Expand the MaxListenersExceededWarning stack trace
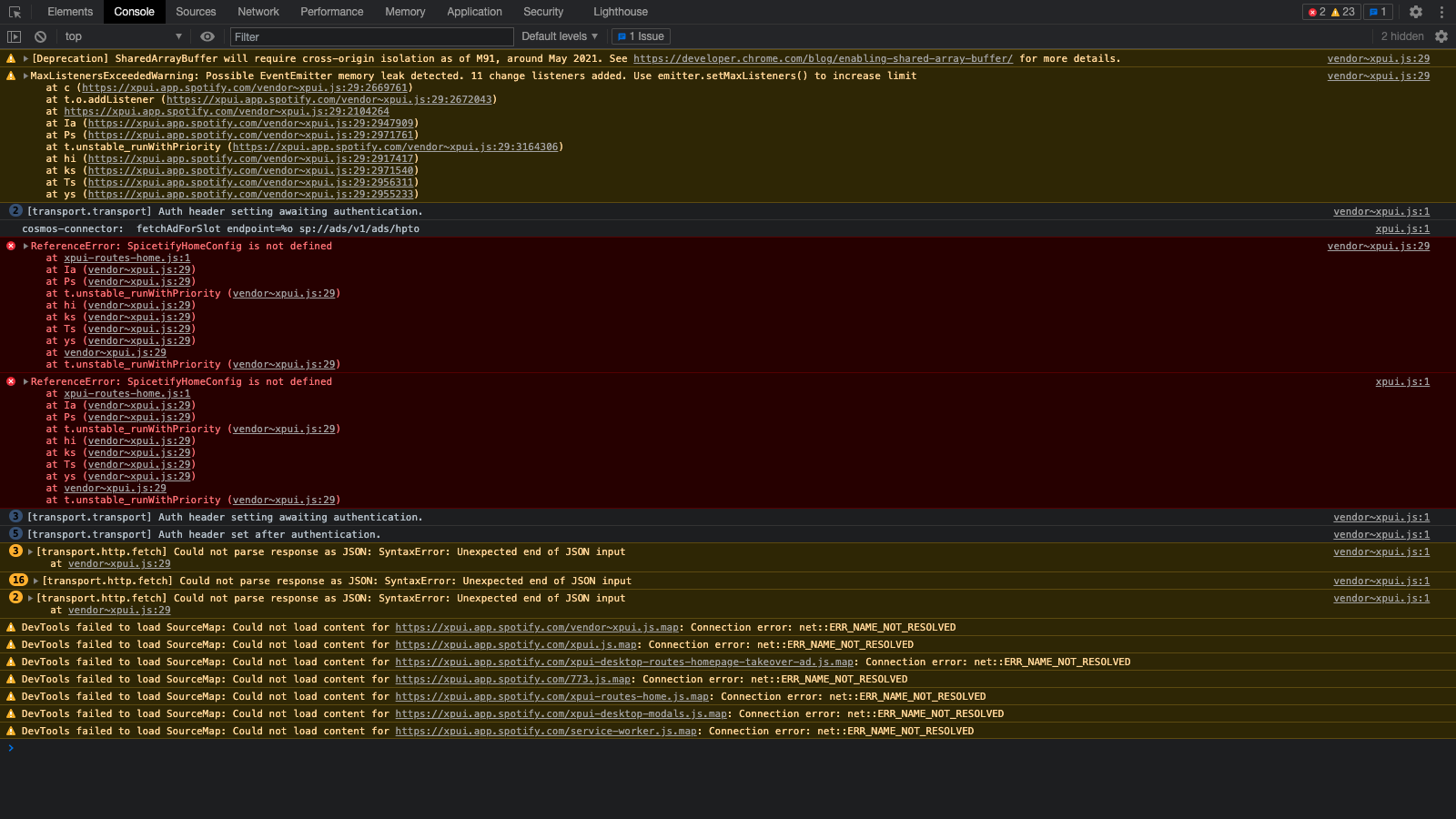The width and height of the screenshot is (1456, 819). pyautogui.click(x=25, y=76)
